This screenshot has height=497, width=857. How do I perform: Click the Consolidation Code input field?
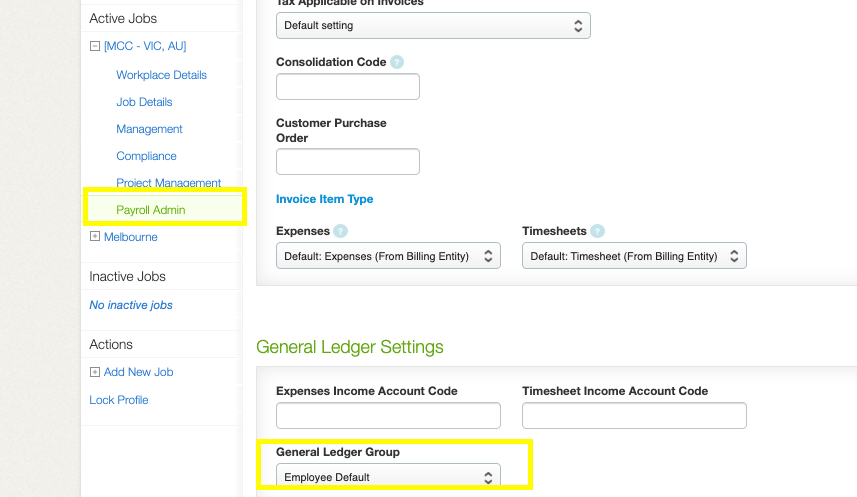tap(347, 87)
